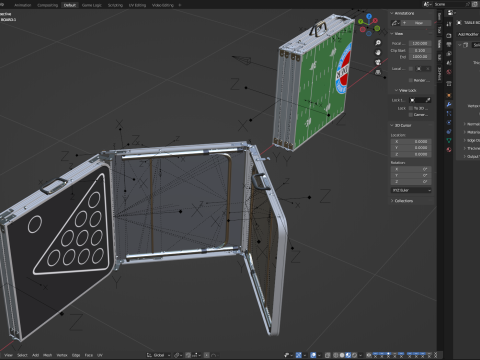Open the Animation workspace tab

coord(22,5)
